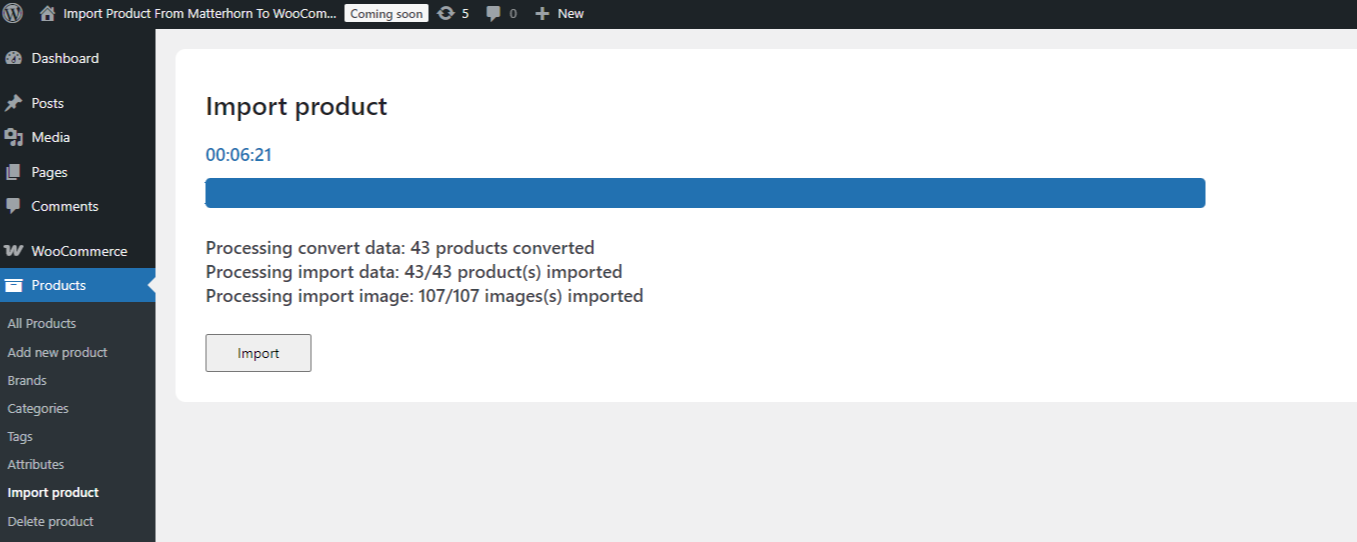This screenshot has width=1357, height=542.
Task: Click the blue import progress bar
Action: [705, 193]
